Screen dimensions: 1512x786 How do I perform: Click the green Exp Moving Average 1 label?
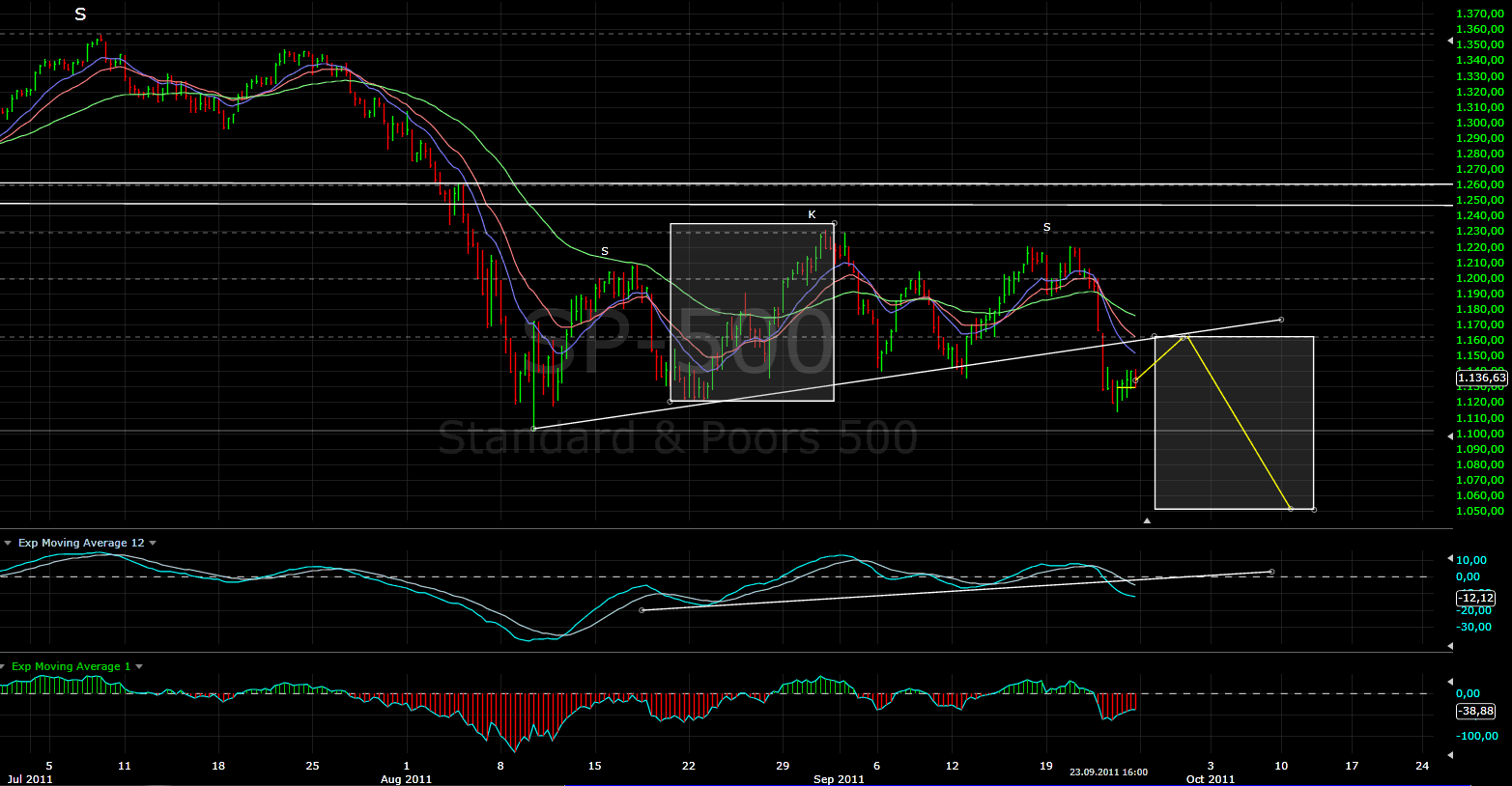(66, 666)
